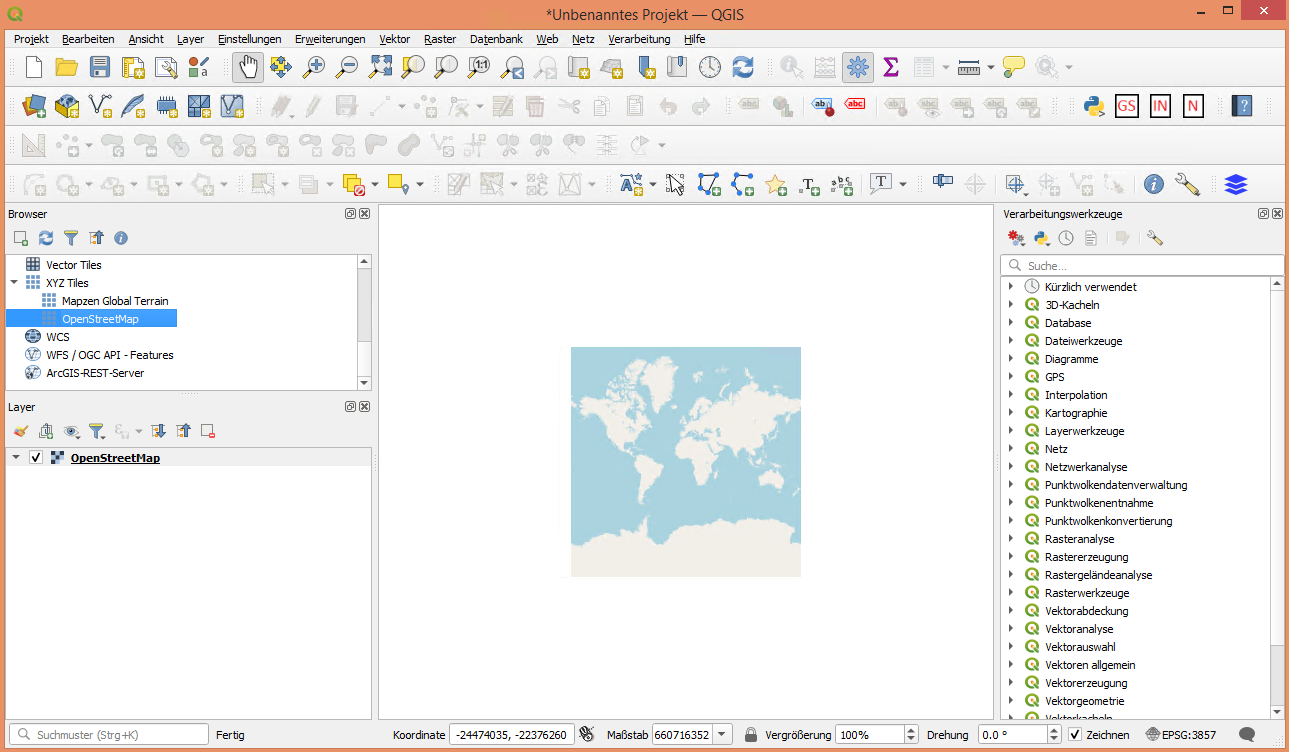Click the blue layers stack icon
Viewport: 1289px width, 752px height.
tap(1236, 184)
